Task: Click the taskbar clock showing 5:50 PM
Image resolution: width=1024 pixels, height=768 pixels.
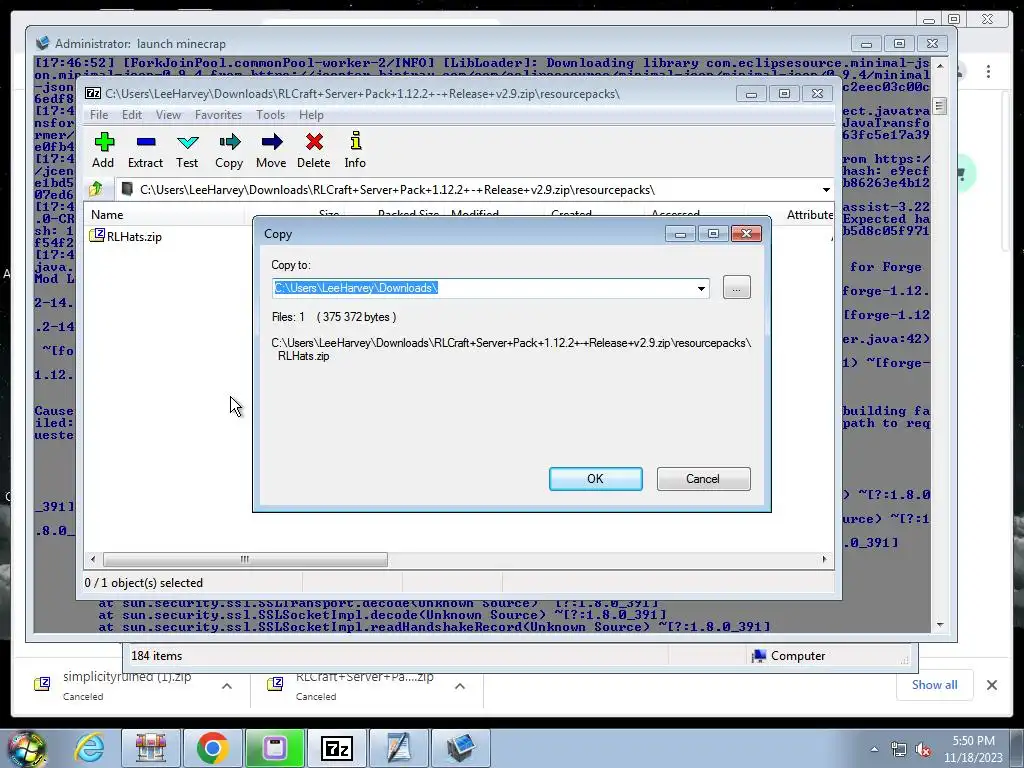Action: (973, 749)
